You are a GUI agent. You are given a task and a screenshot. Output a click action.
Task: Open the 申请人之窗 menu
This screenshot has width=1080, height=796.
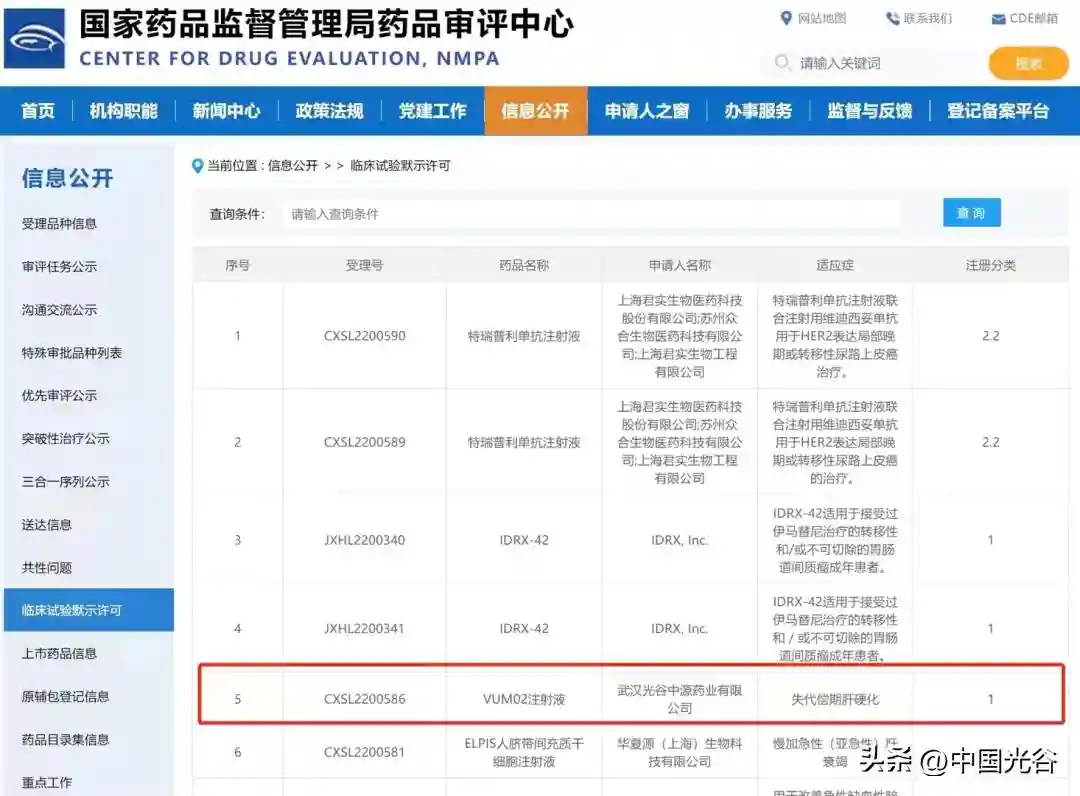click(x=647, y=111)
